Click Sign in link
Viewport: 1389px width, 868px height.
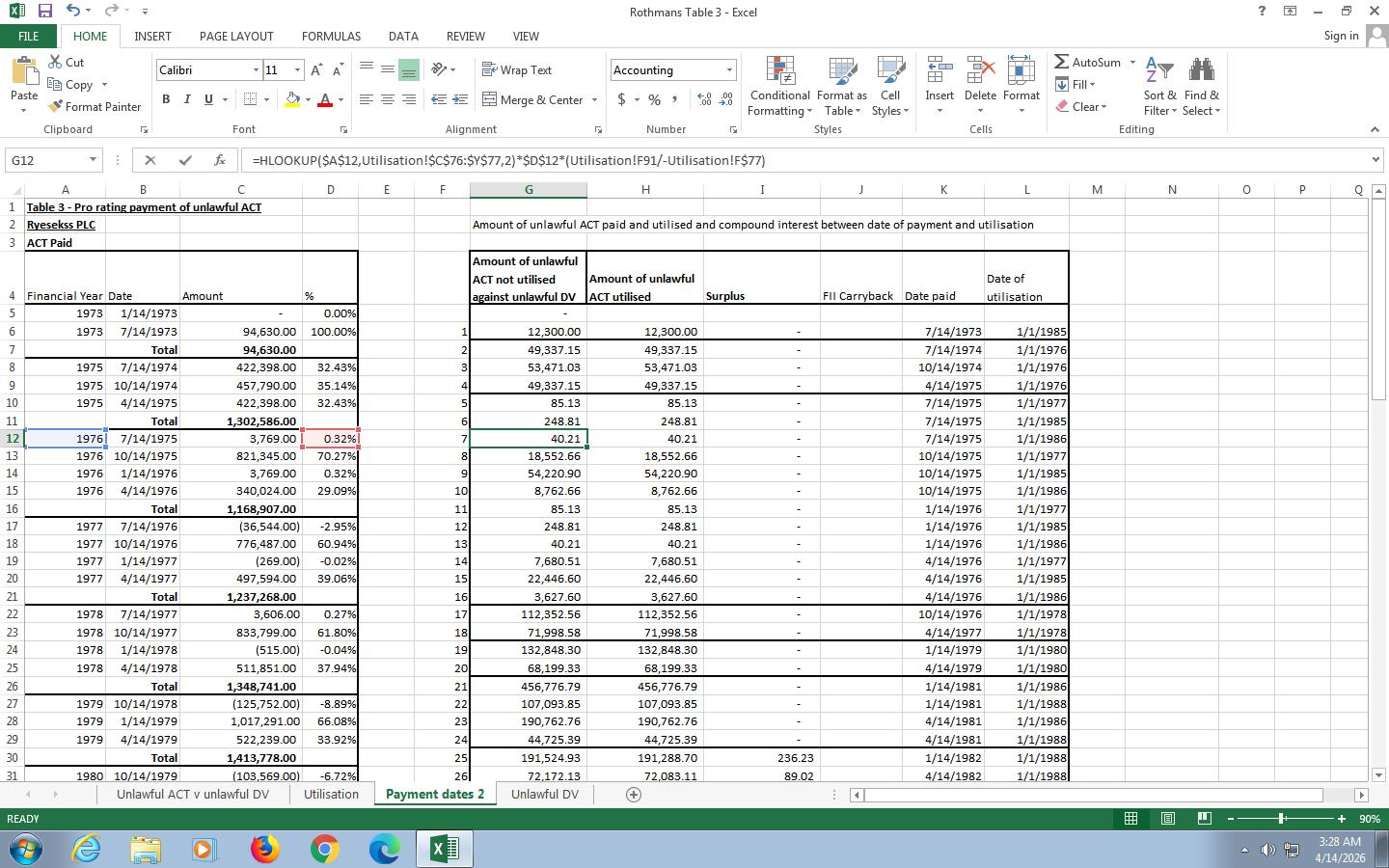[1341, 36]
